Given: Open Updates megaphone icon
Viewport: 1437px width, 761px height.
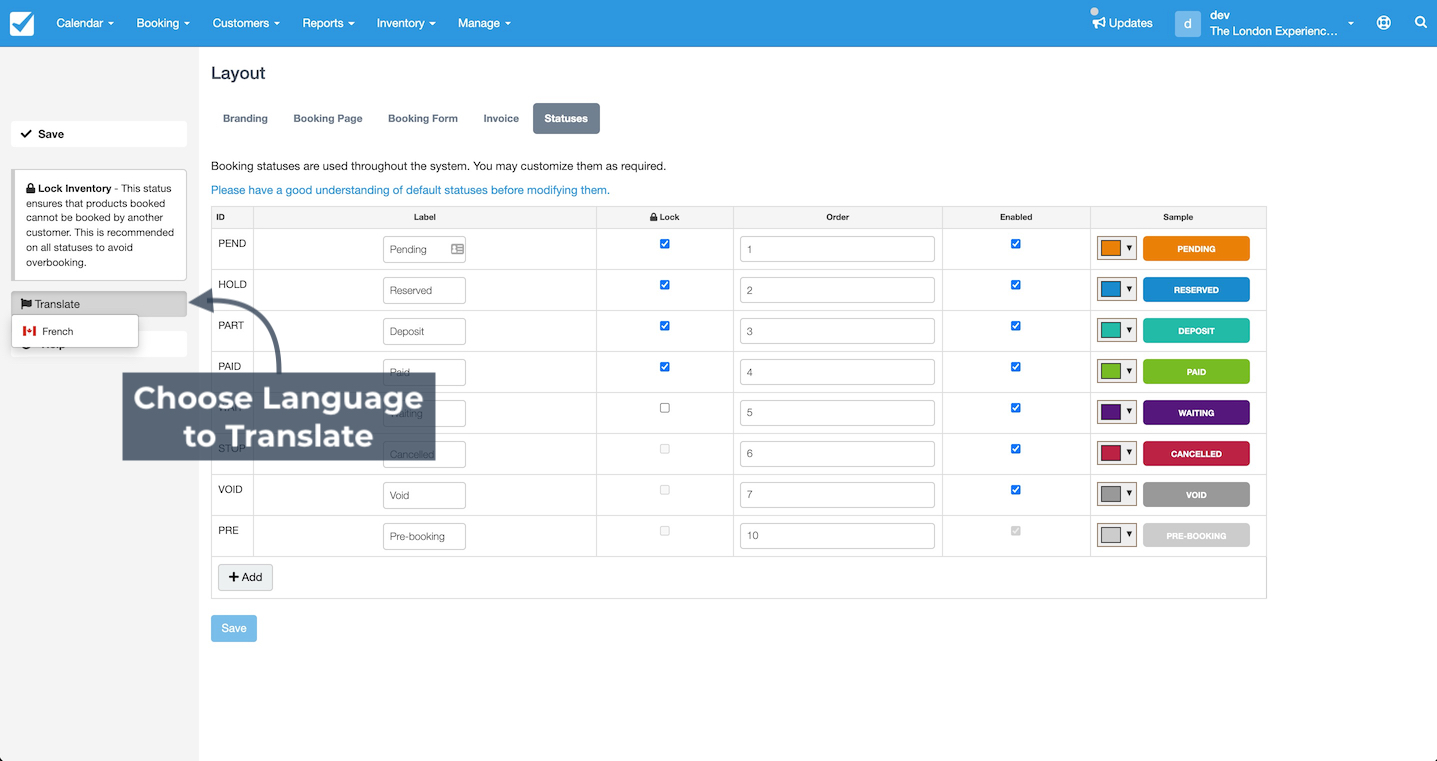Looking at the screenshot, I should coord(1098,22).
